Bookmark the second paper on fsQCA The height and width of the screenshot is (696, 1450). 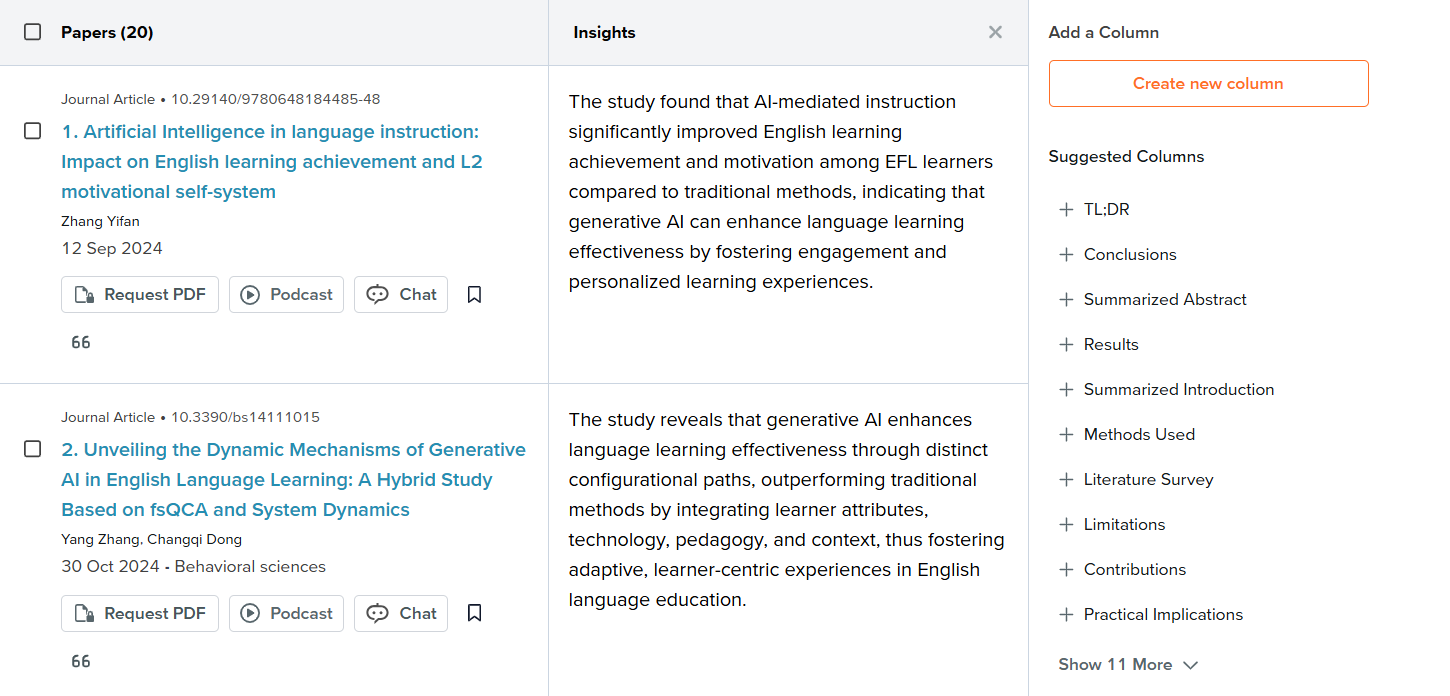click(x=475, y=613)
